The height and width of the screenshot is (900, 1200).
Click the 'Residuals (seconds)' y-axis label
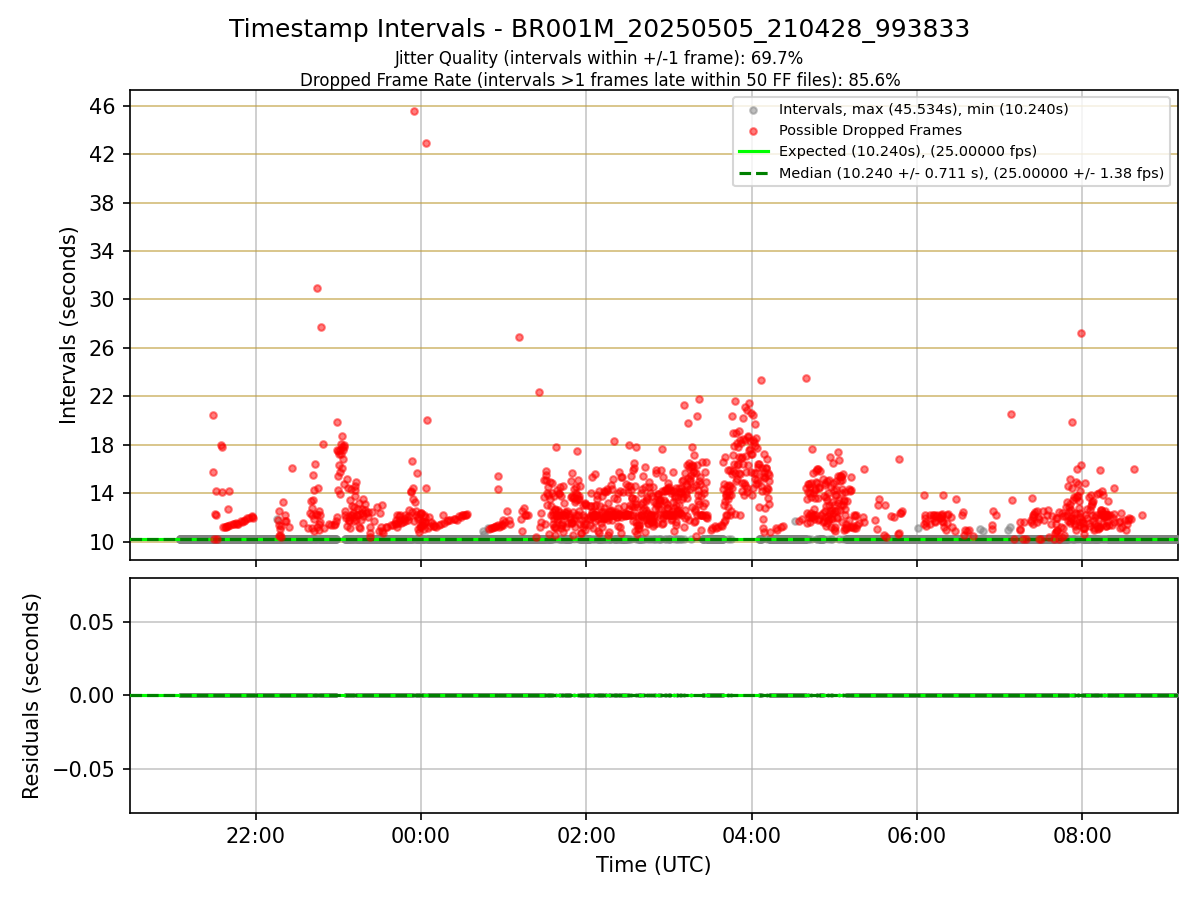32,696
